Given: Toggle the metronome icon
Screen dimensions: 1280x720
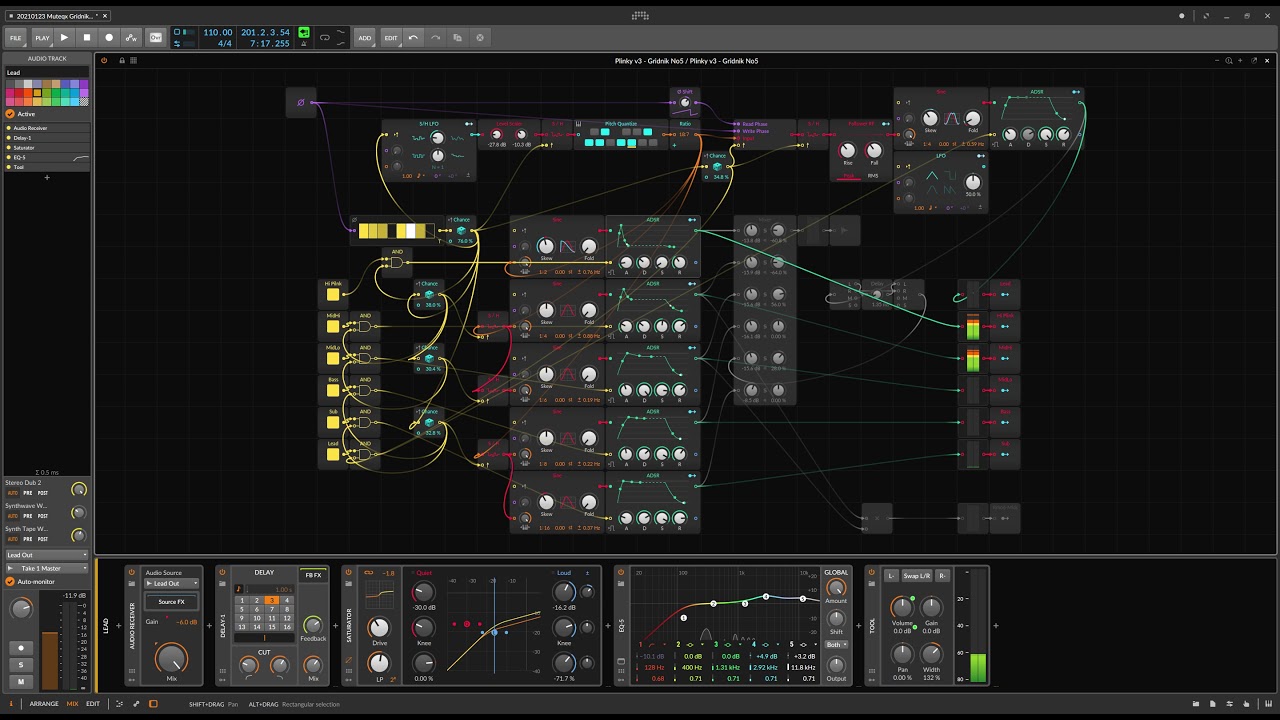Looking at the screenshot, I should tap(304, 44).
